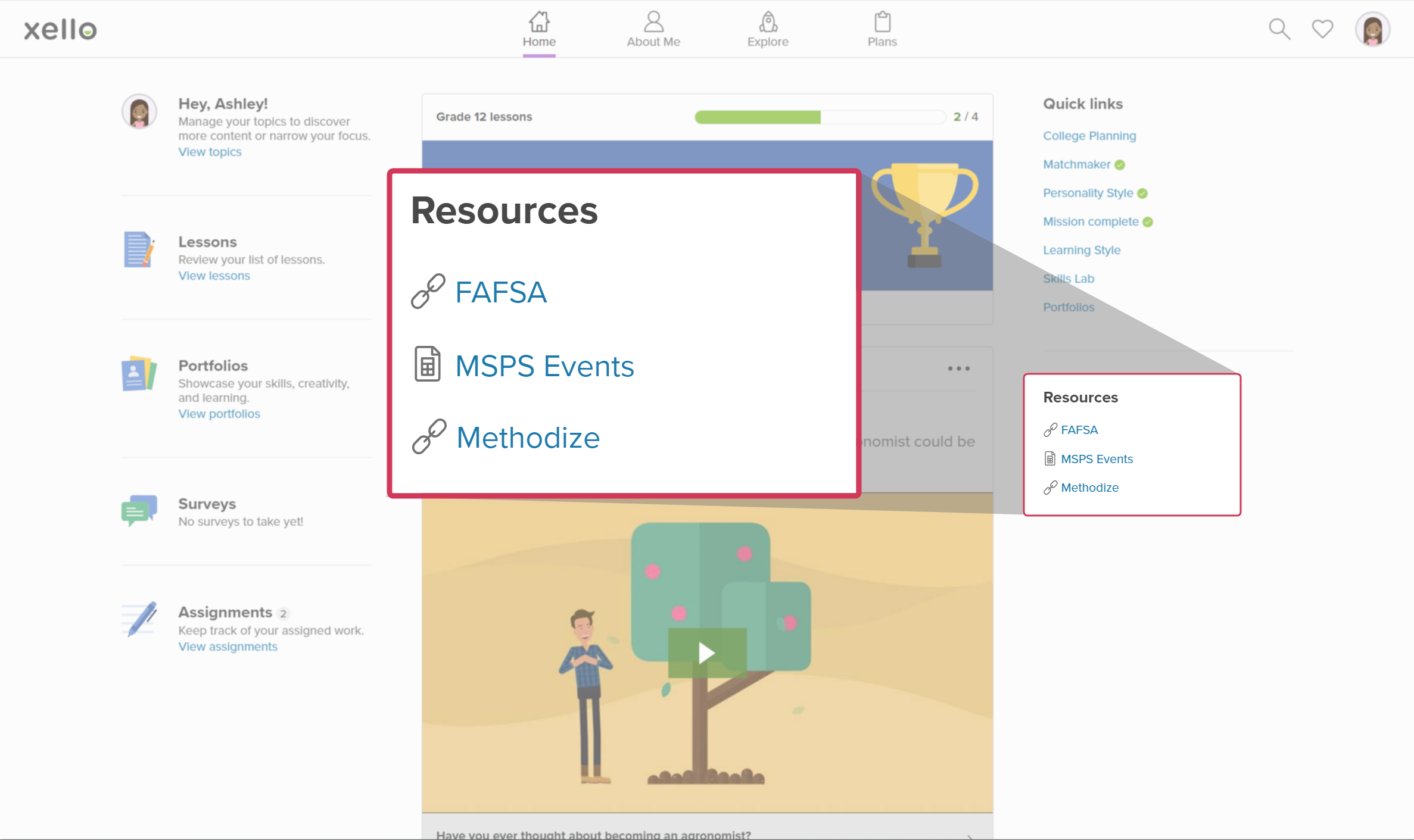This screenshot has width=1414, height=840.
Task: Click the View assignments link
Action: point(228,647)
